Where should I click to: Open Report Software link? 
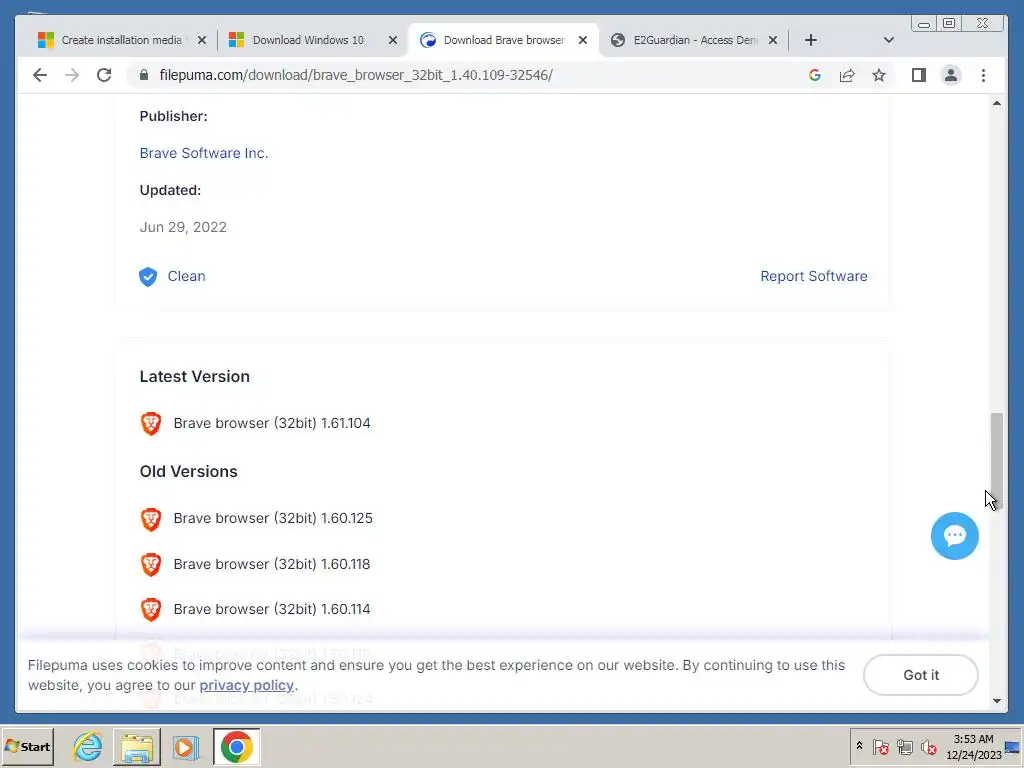coord(814,276)
